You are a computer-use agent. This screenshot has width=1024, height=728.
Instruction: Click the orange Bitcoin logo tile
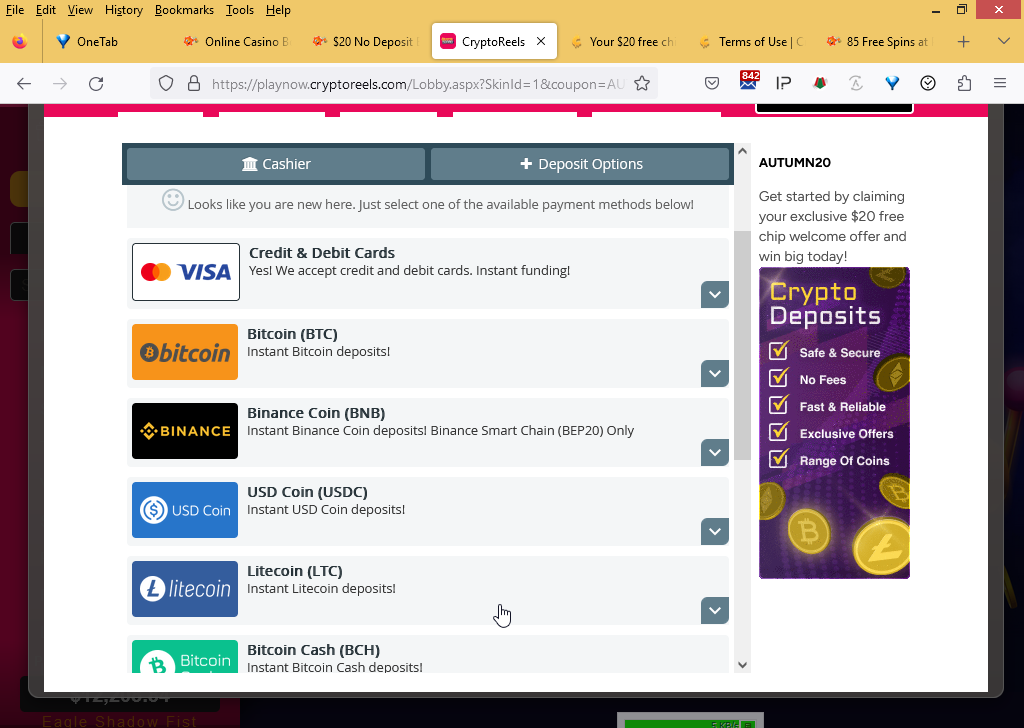(185, 352)
